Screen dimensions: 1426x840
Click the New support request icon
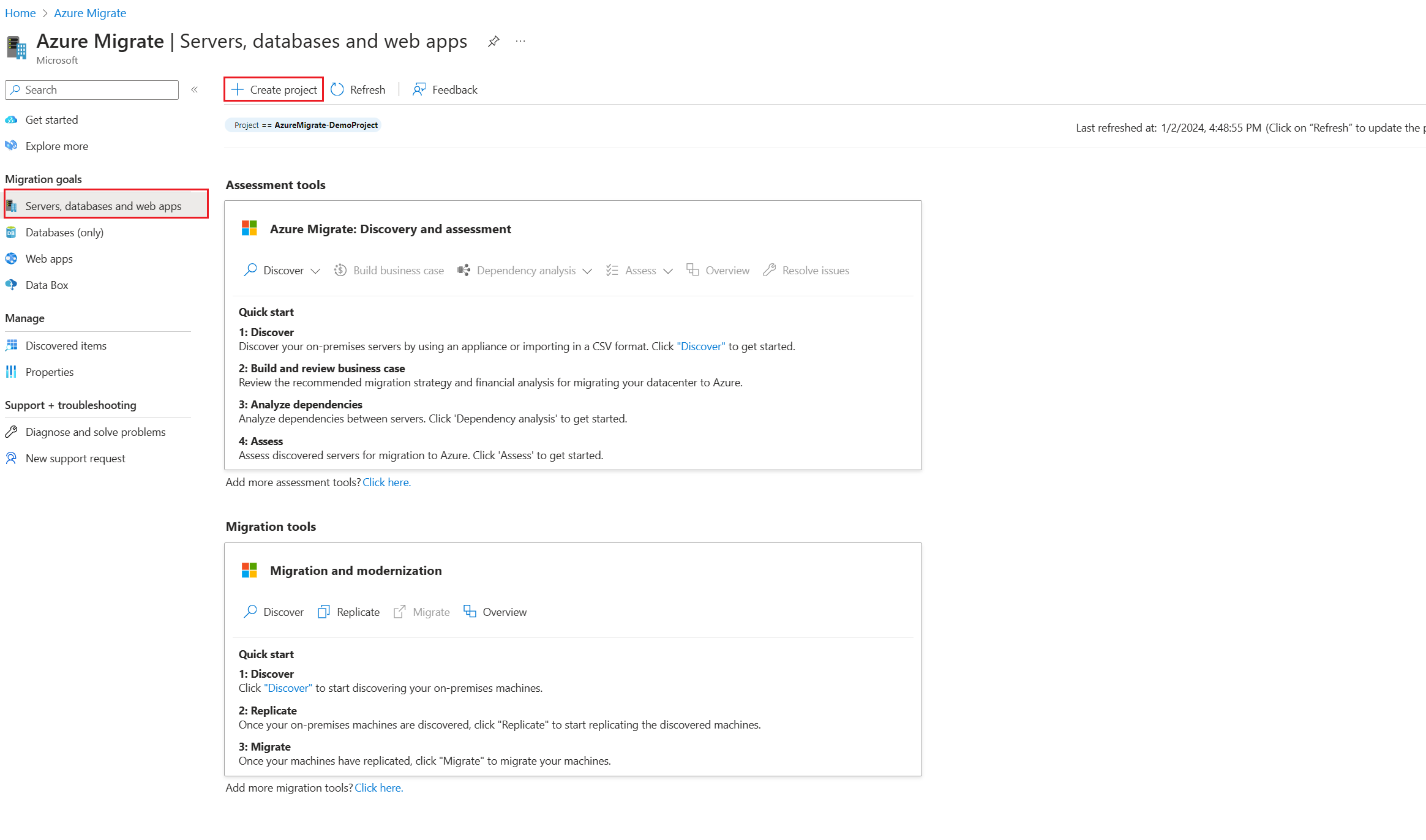coord(13,458)
